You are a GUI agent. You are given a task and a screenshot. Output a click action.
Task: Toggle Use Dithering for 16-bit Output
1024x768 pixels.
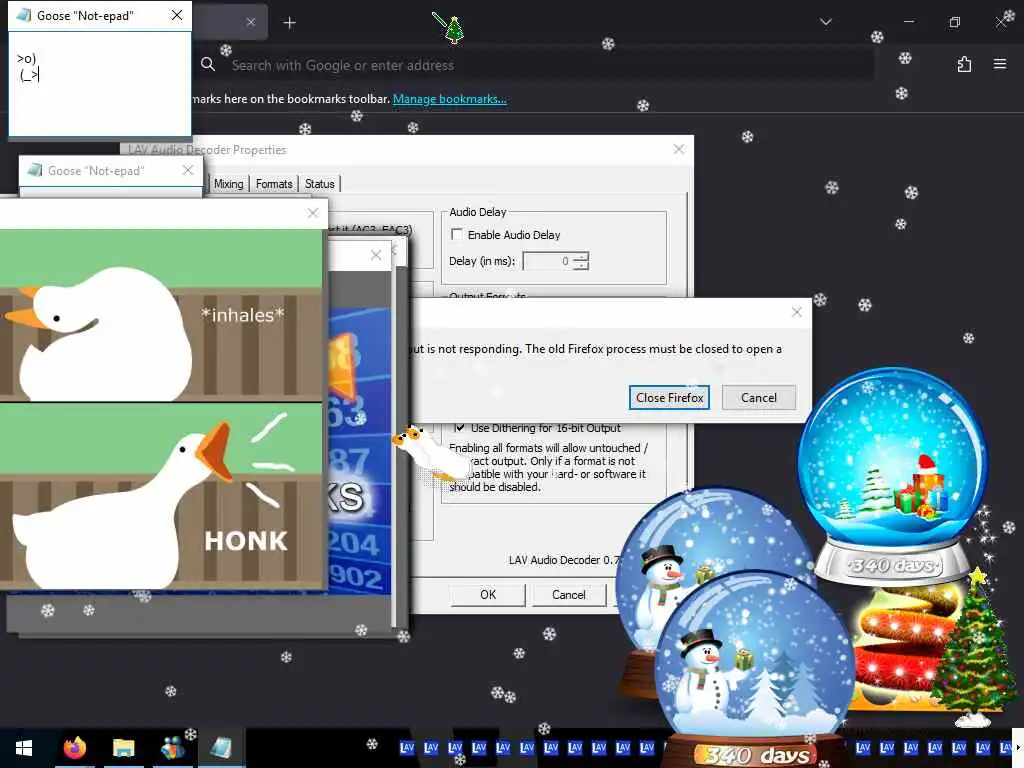coord(460,428)
